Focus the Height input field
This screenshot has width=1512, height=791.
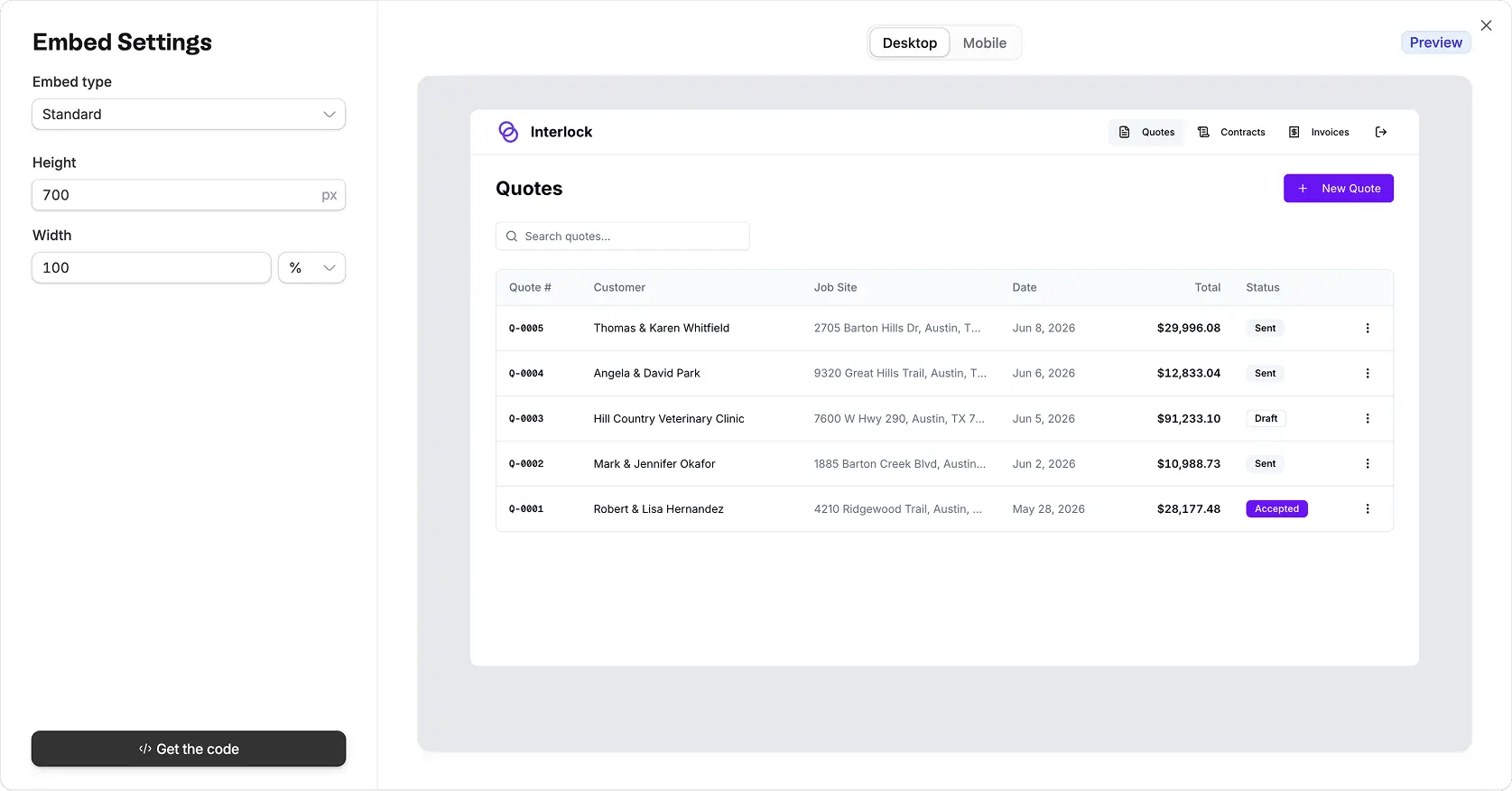click(189, 195)
